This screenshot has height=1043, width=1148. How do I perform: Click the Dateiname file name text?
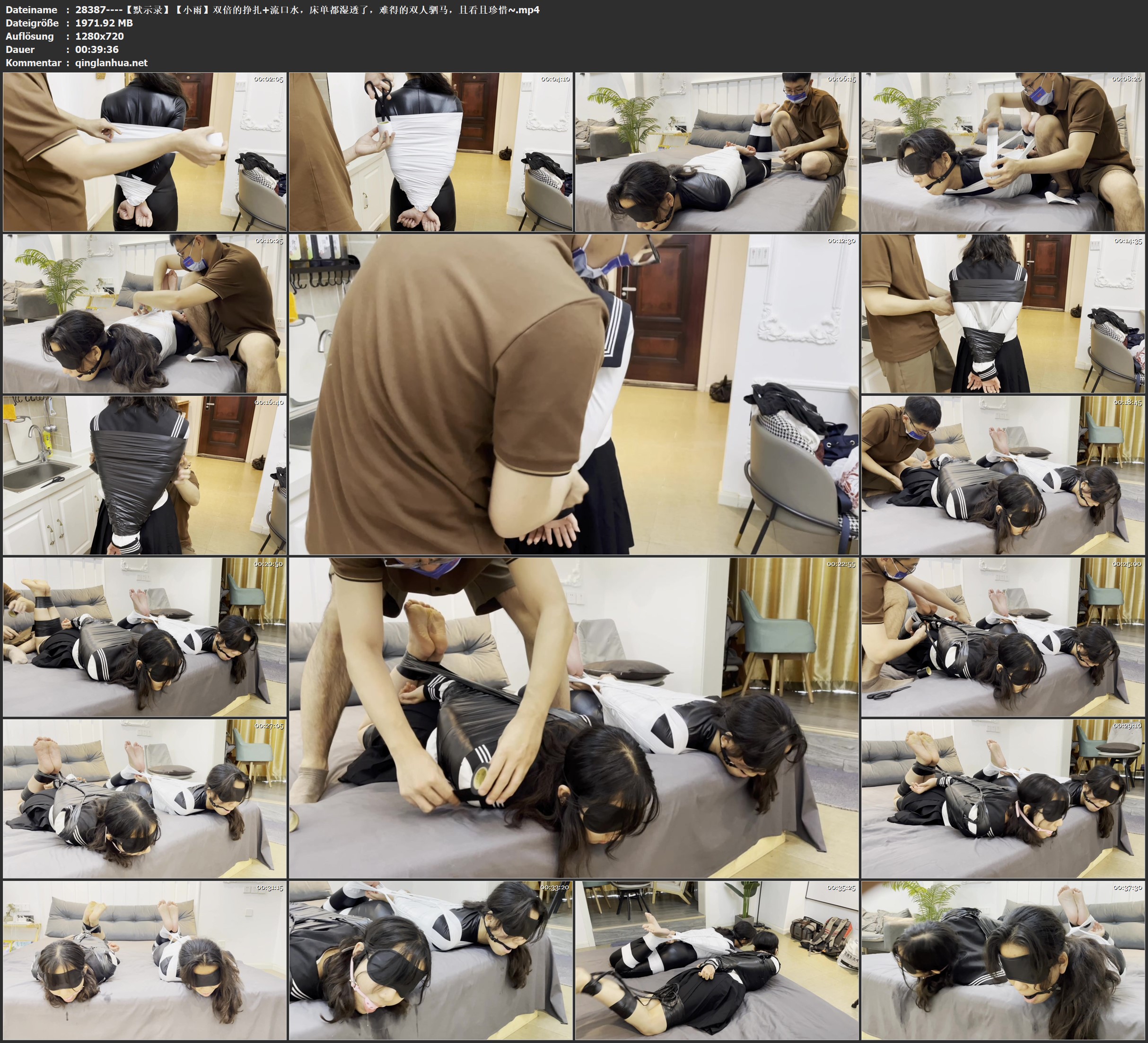[307, 9]
